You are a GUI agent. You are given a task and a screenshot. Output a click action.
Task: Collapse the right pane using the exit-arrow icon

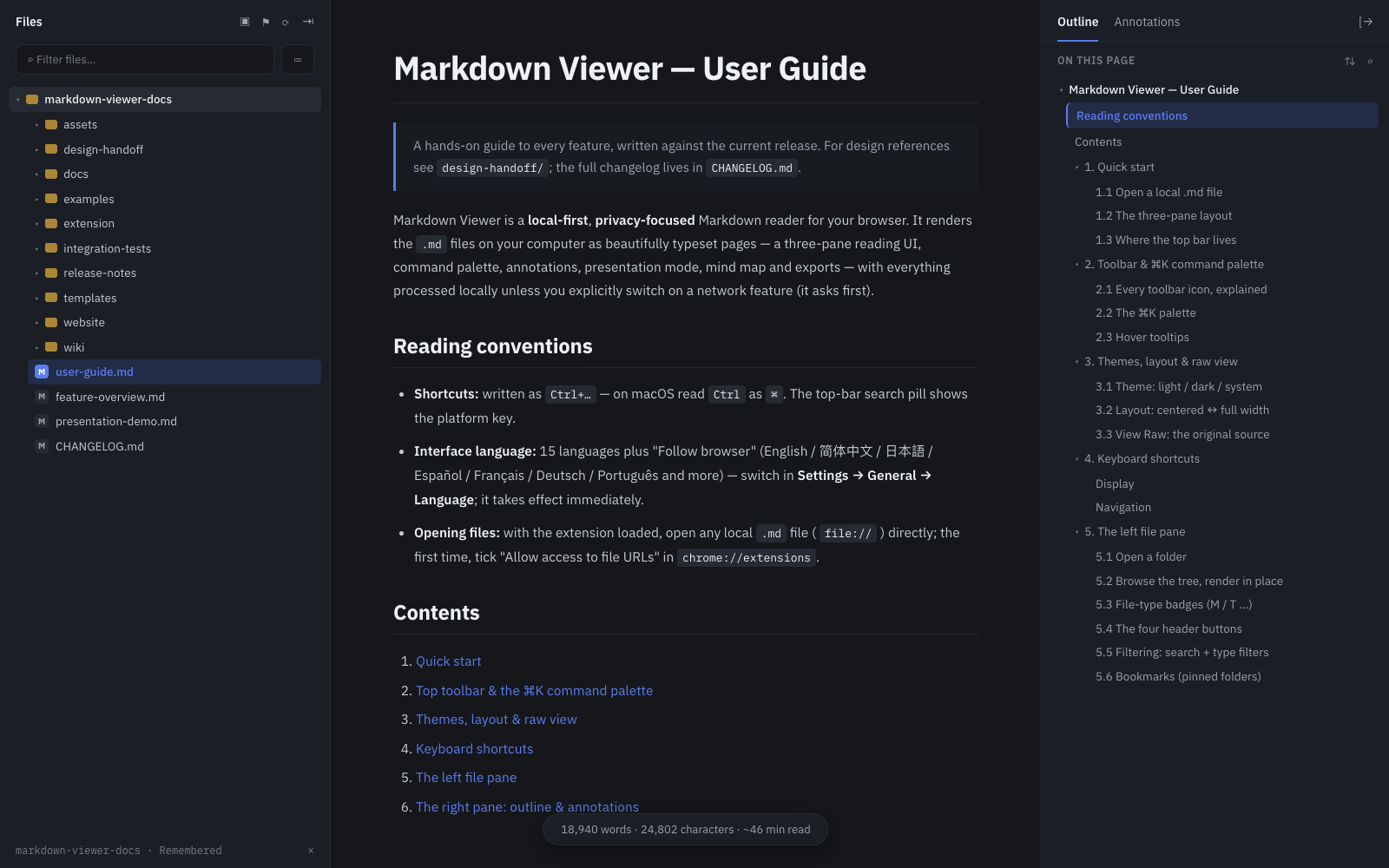[x=1366, y=22]
